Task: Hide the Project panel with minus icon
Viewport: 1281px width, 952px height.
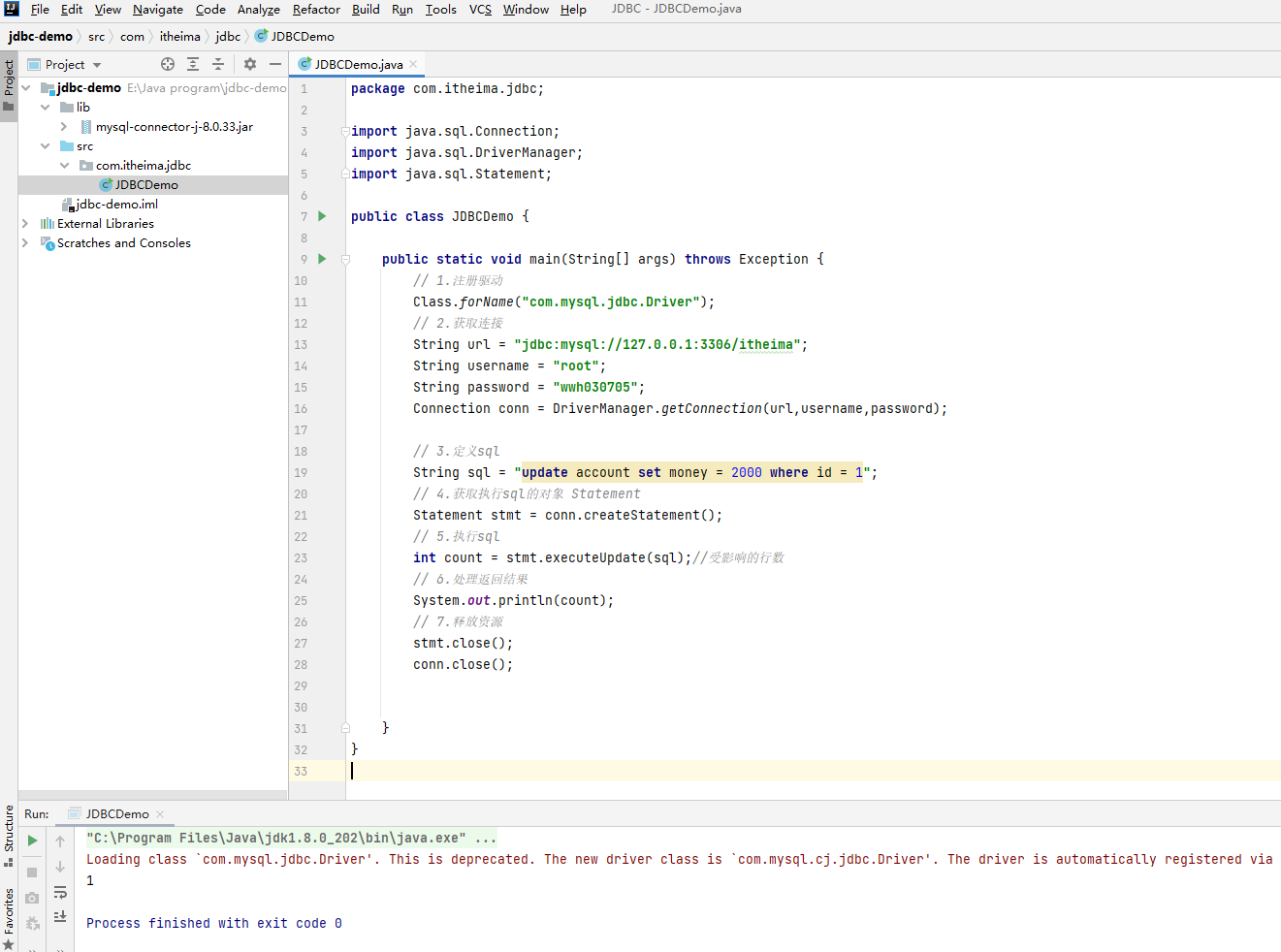Action: point(275,64)
